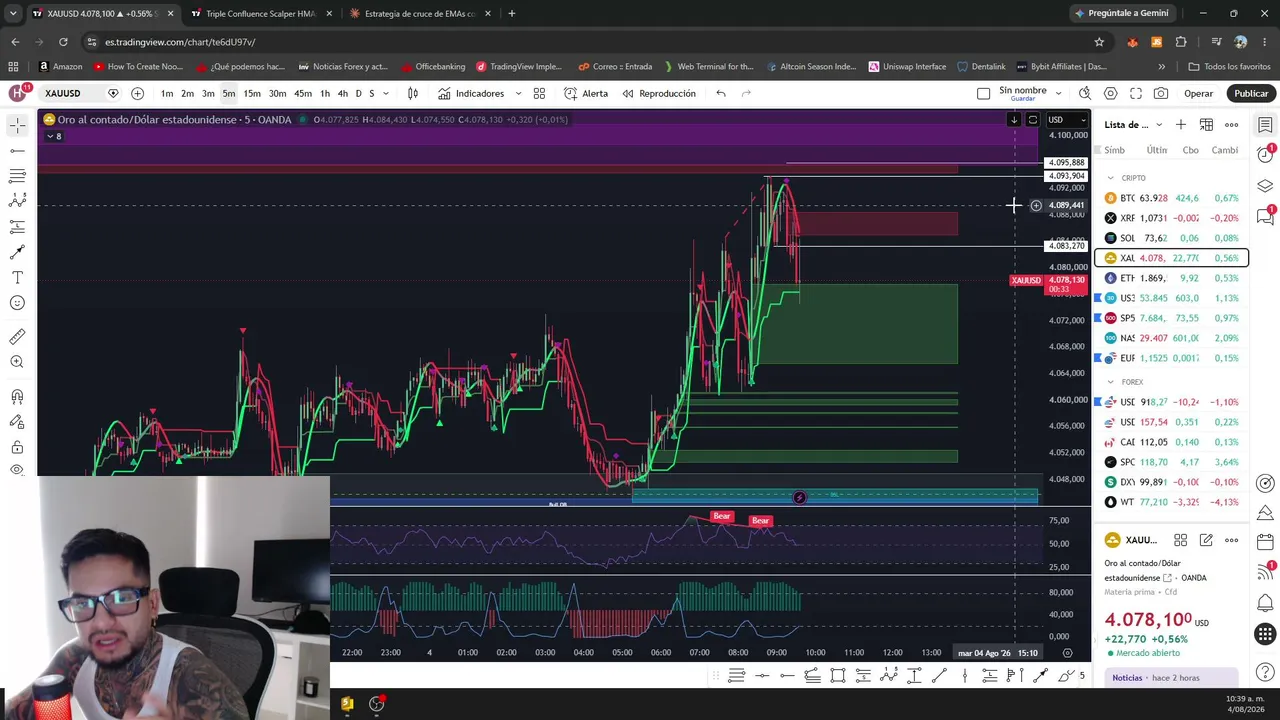Viewport: 1280px width, 720px height.
Task: Switch to the 45m timeframe
Action: coord(302,93)
